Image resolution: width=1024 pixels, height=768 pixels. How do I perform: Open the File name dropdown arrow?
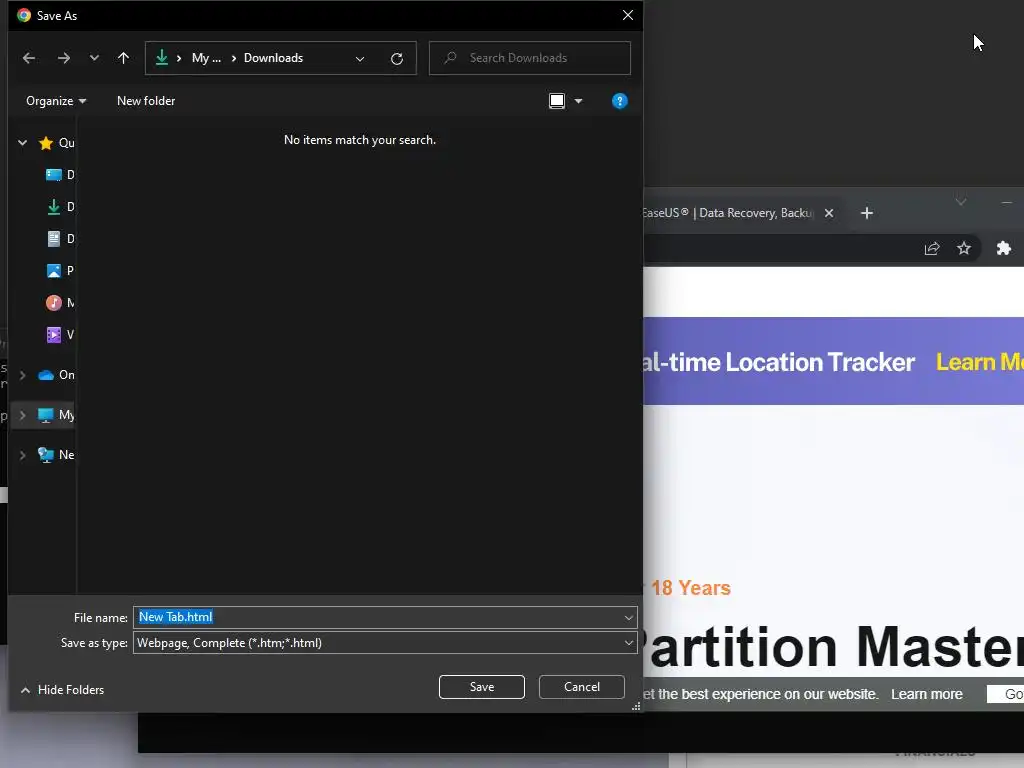click(628, 618)
